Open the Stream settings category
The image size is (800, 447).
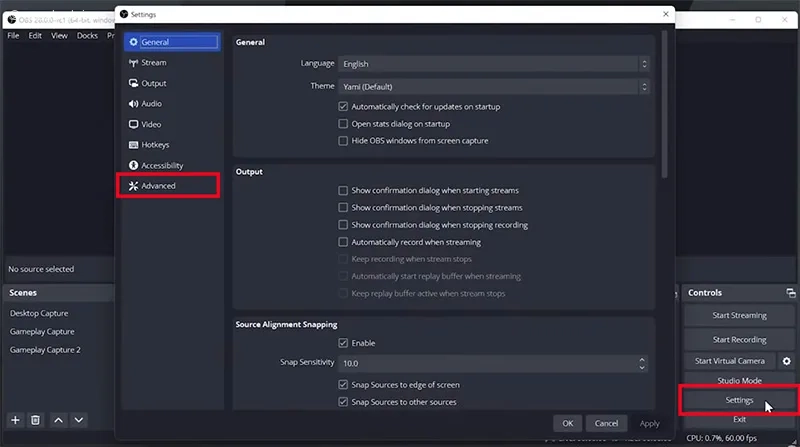pos(172,63)
